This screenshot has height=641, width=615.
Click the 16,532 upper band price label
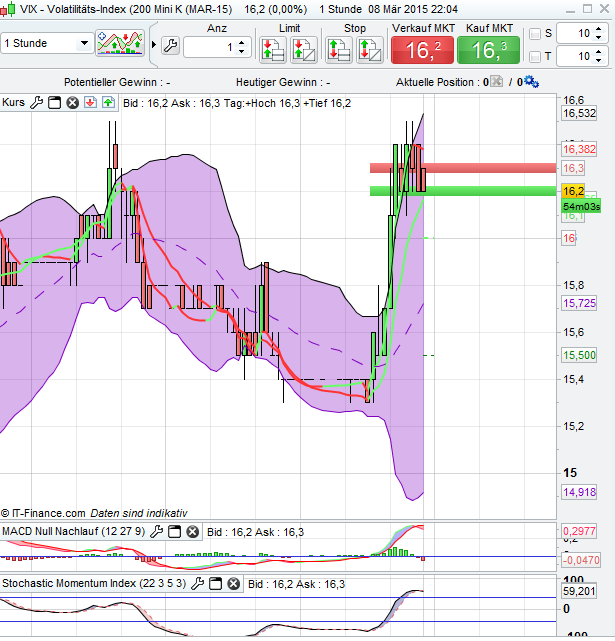tap(579, 113)
